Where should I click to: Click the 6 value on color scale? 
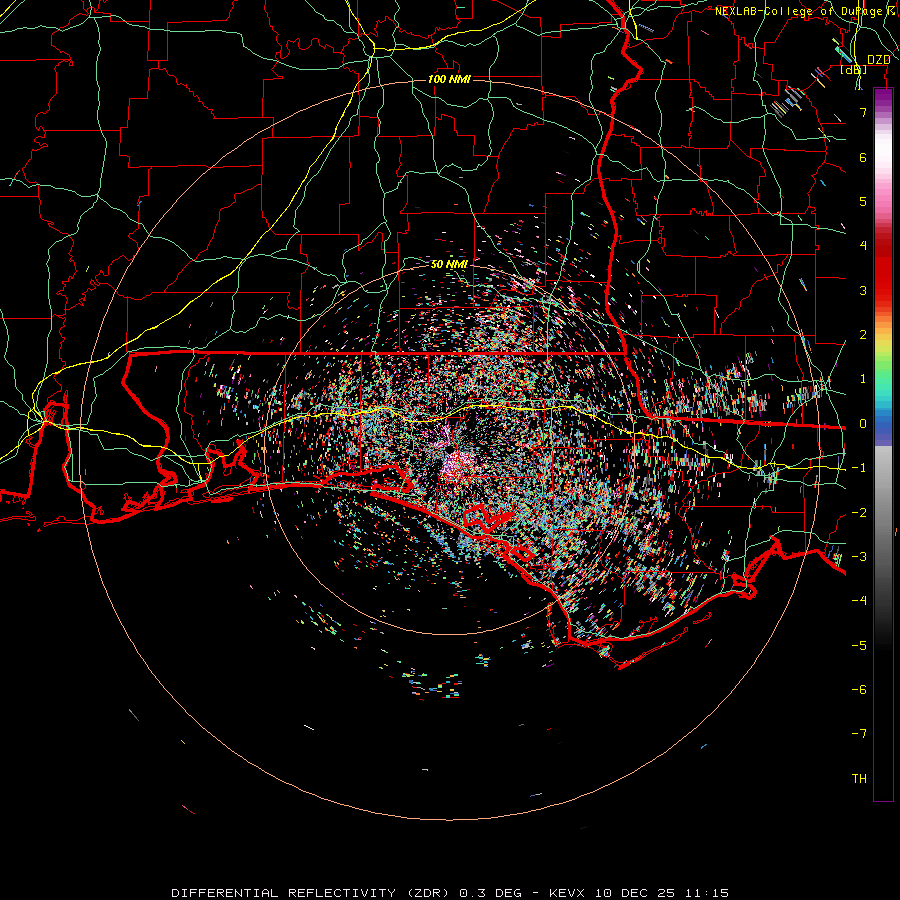(x=863, y=157)
